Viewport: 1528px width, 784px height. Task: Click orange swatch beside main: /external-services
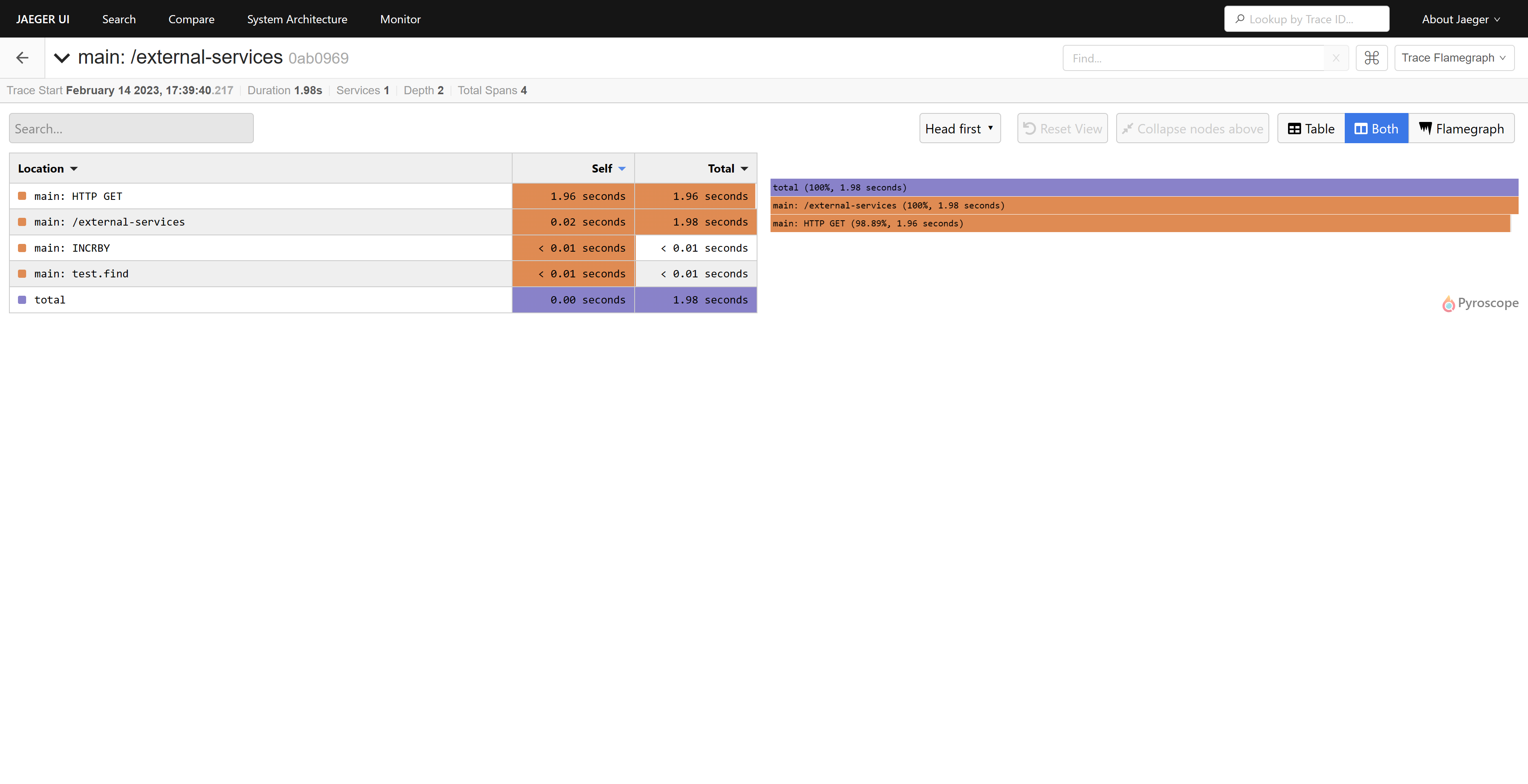coord(22,222)
